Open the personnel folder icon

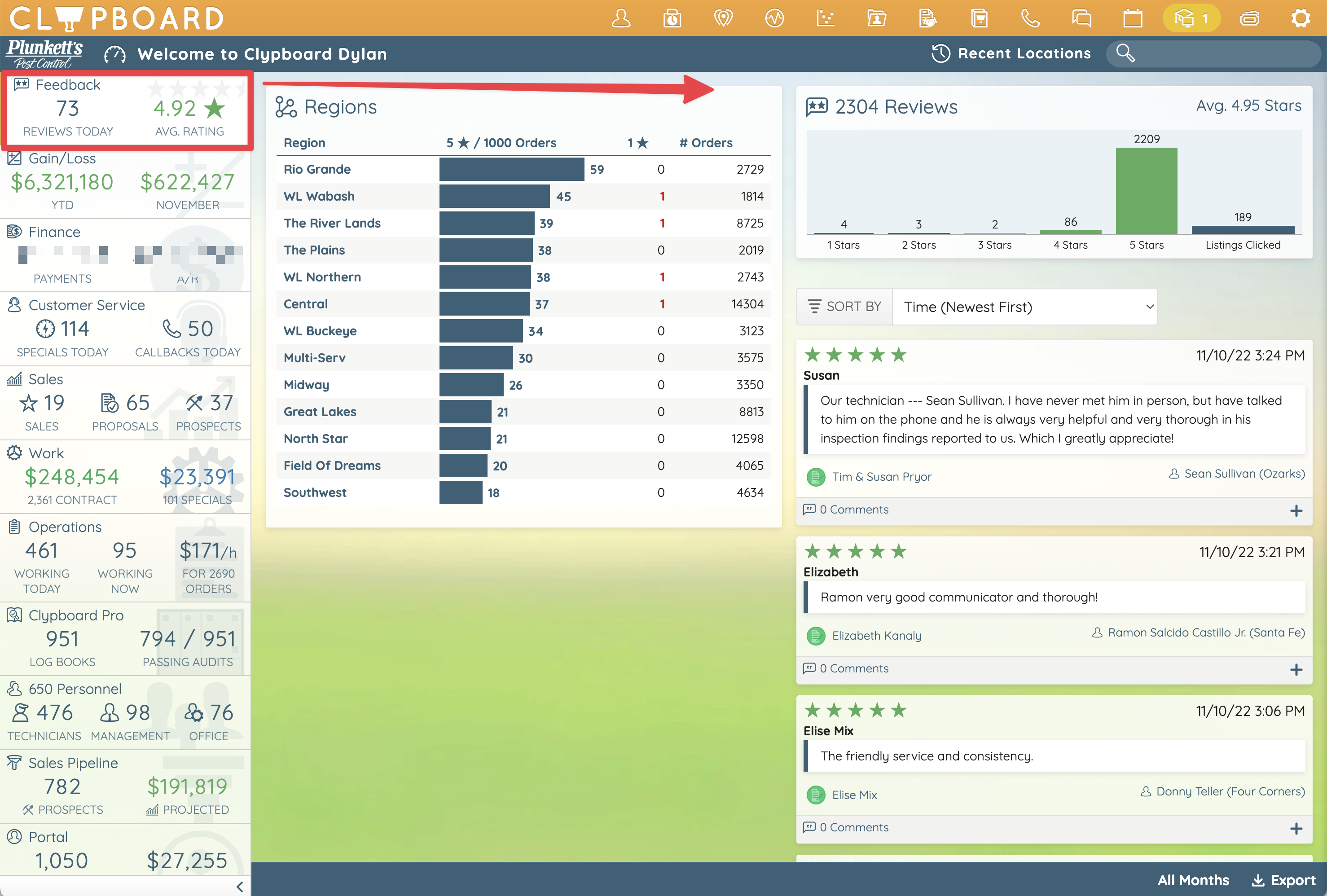pyautogui.click(x=876, y=18)
